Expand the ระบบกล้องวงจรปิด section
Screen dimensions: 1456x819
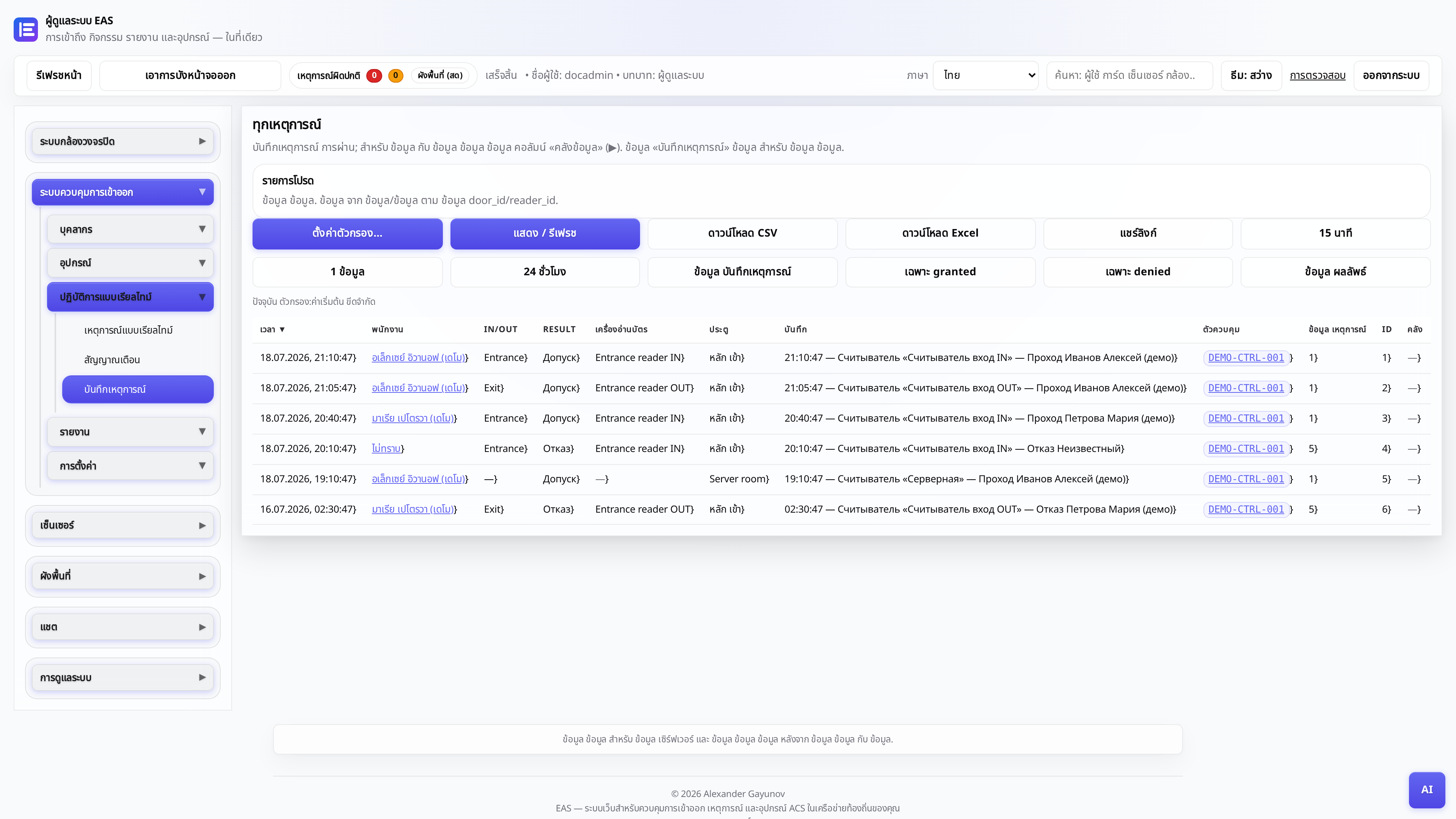122,141
